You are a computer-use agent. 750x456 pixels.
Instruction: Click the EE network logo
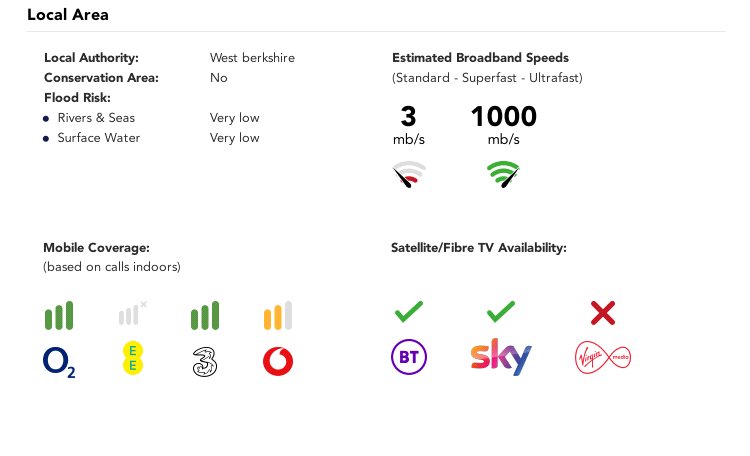tap(132, 358)
